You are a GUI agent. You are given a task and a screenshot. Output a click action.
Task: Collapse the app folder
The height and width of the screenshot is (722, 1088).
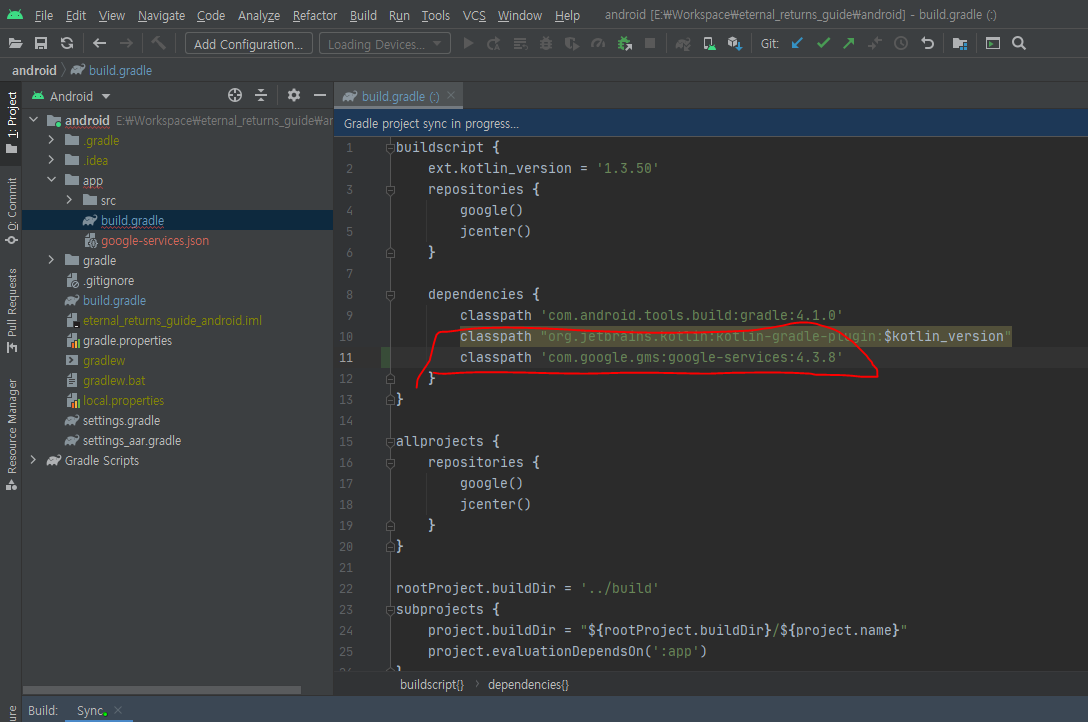[x=51, y=180]
